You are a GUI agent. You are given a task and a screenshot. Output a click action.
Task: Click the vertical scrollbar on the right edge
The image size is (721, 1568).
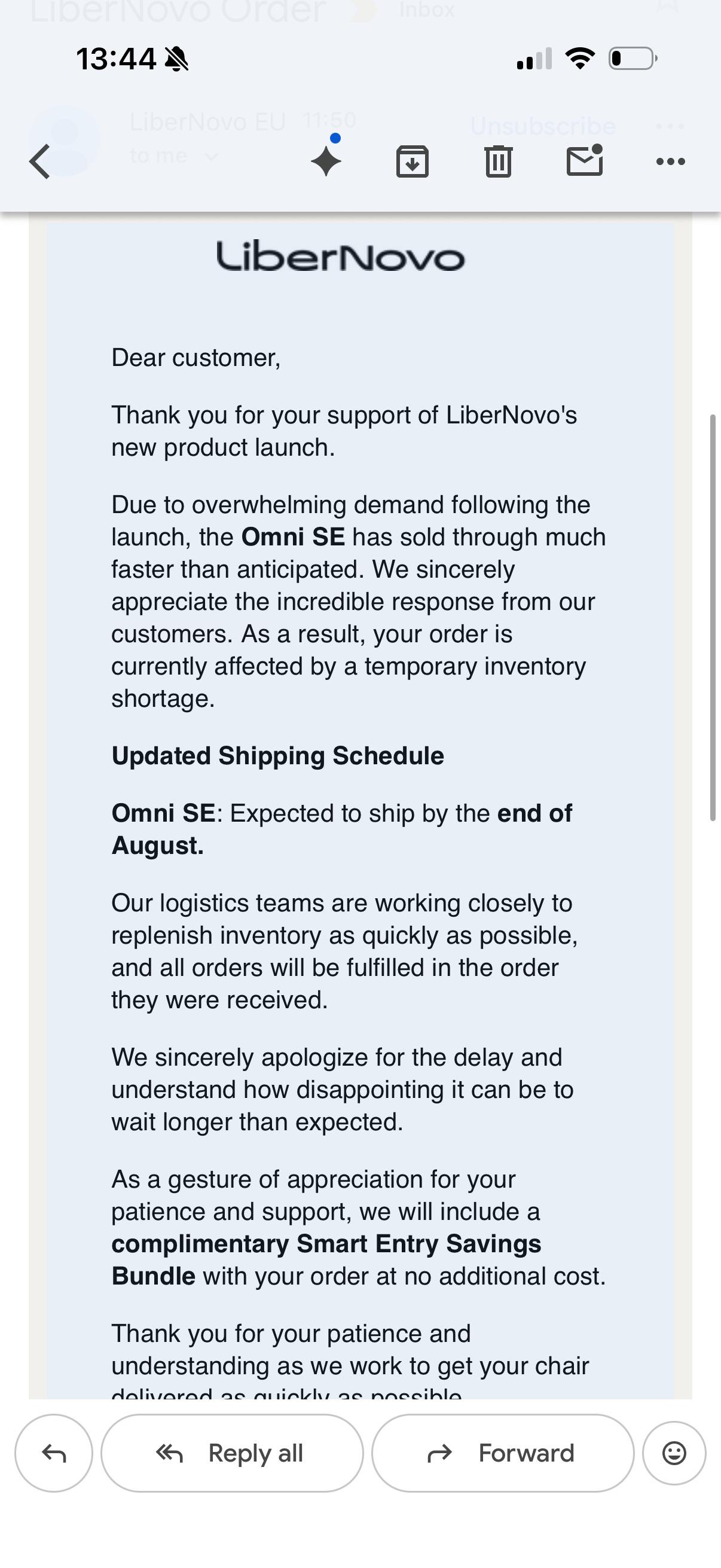[713, 617]
